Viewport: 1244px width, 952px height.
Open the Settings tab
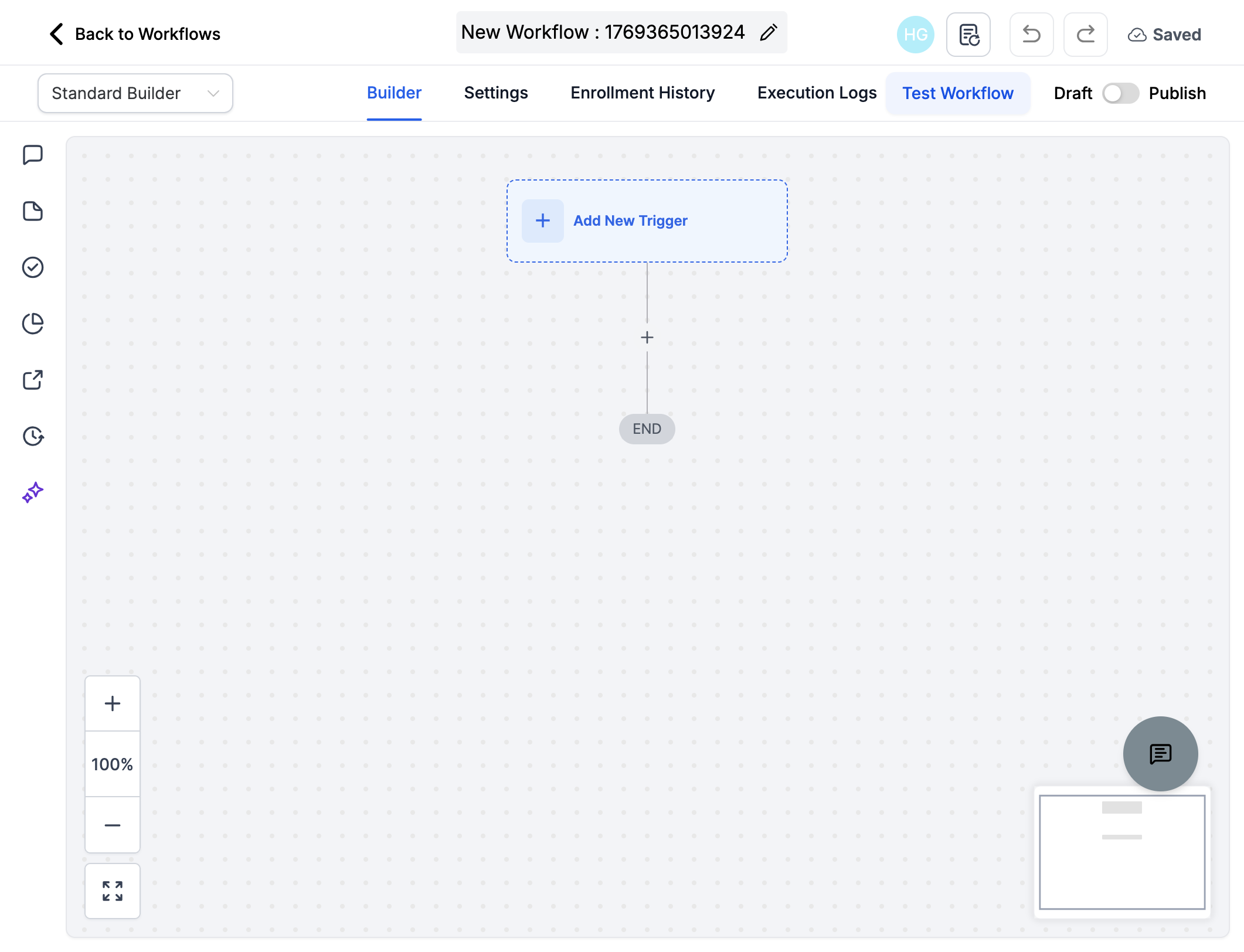click(x=496, y=93)
